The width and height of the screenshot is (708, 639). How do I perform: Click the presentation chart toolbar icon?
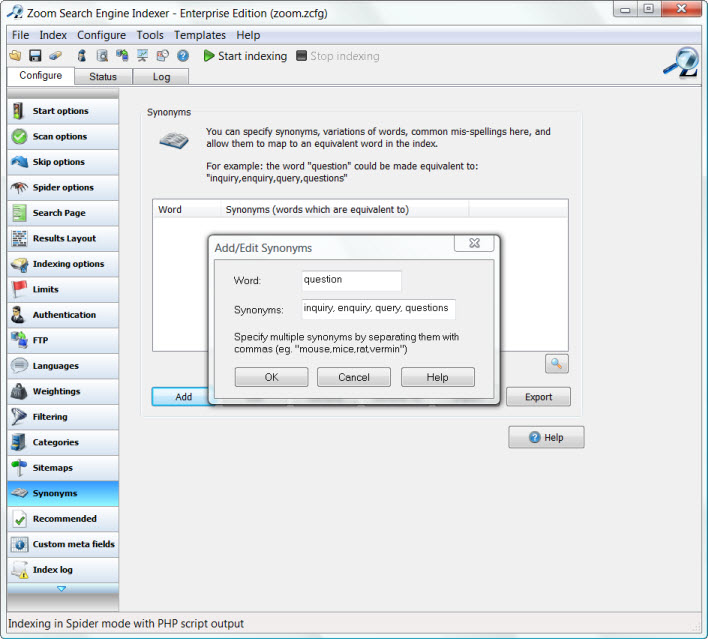pyautogui.click(x=142, y=56)
